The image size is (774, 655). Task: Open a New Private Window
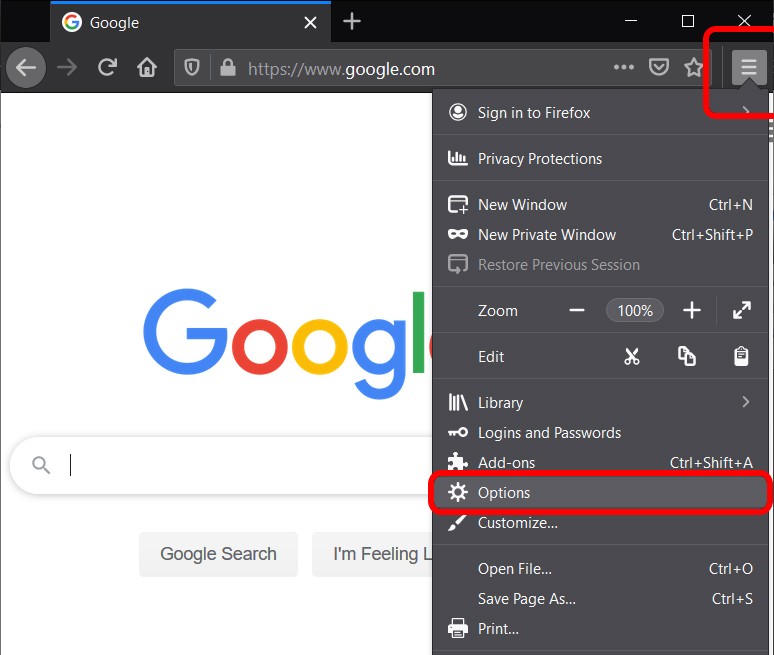click(x=600, y=234)
